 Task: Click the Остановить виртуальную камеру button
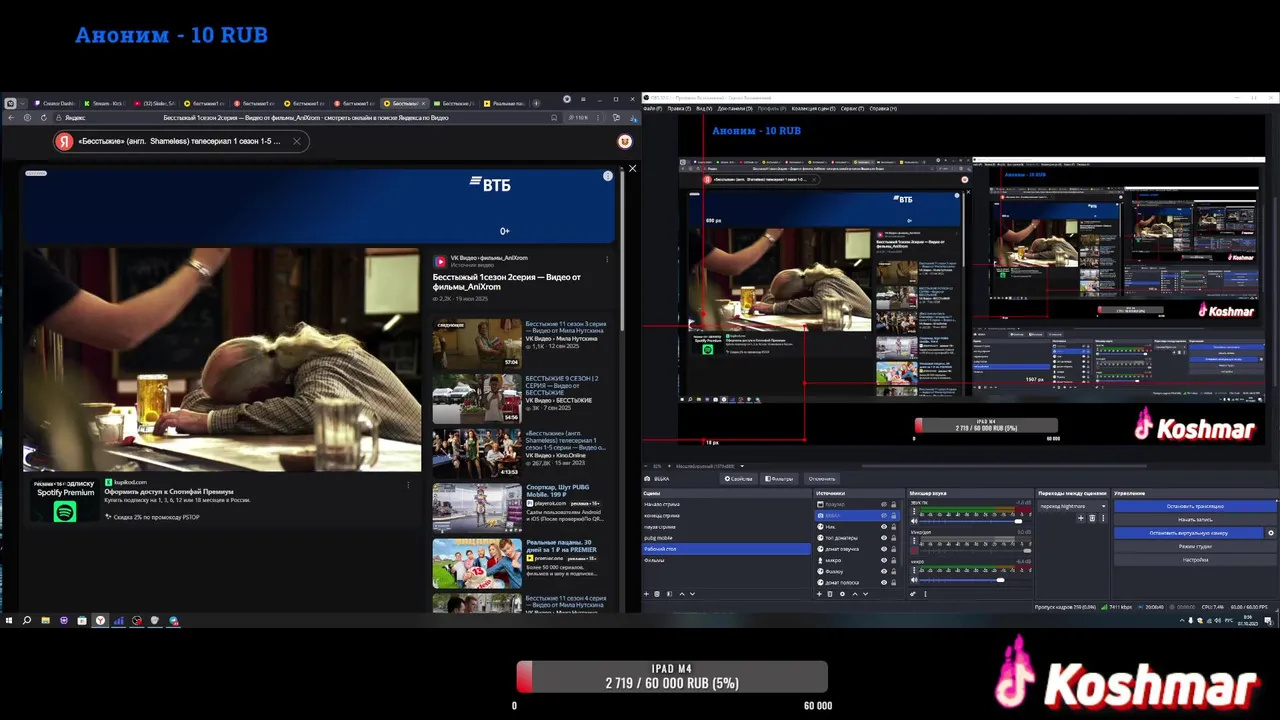[1189, 533]
